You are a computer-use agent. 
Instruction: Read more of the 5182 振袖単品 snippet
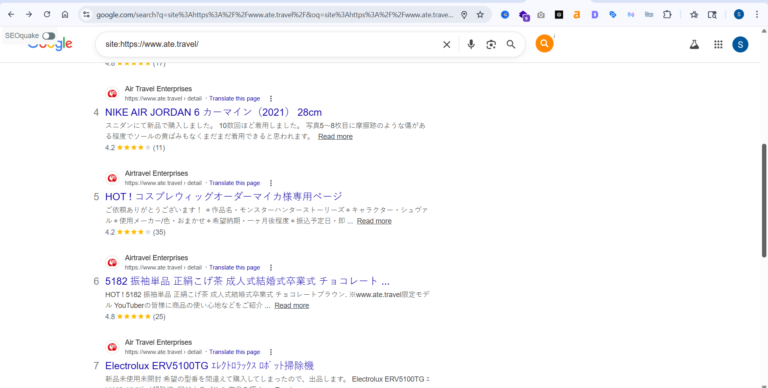click(292, 306)
